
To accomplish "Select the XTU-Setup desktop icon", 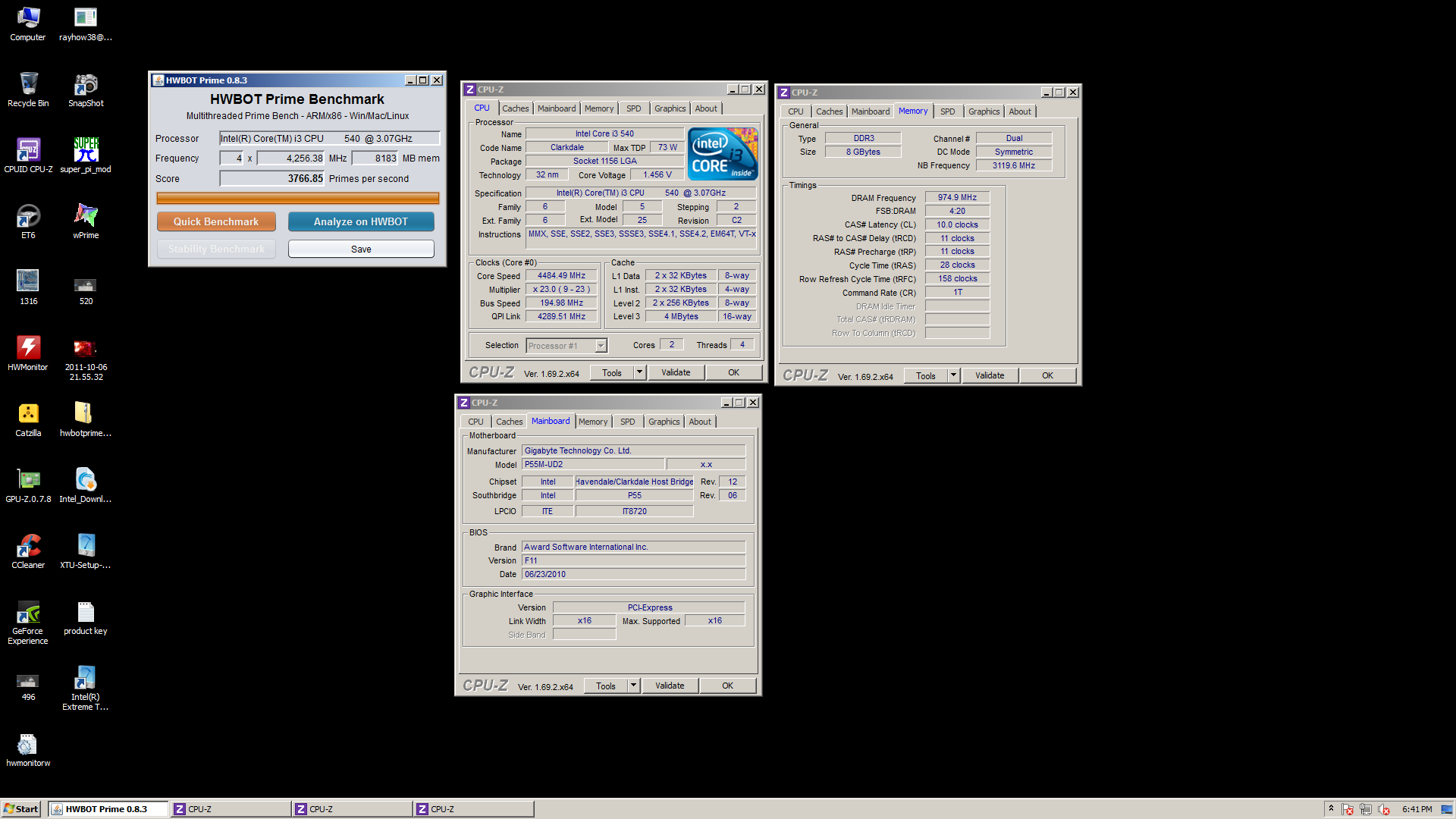I will [x=86, y=551].
